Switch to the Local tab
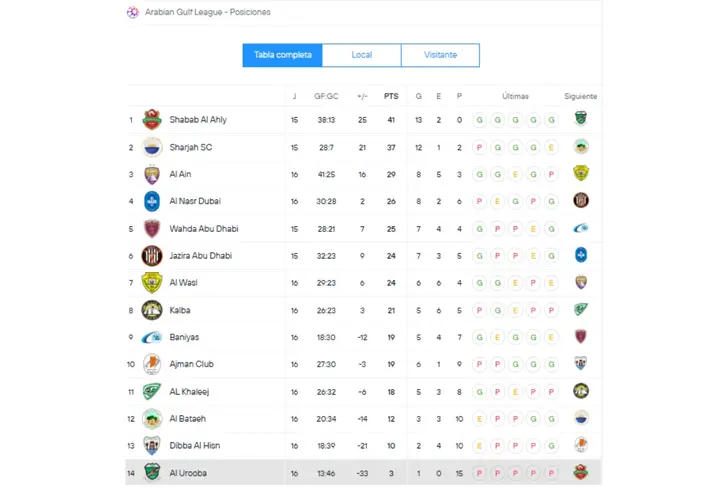Viewport: 728px width, 488px height. point(362,55)
